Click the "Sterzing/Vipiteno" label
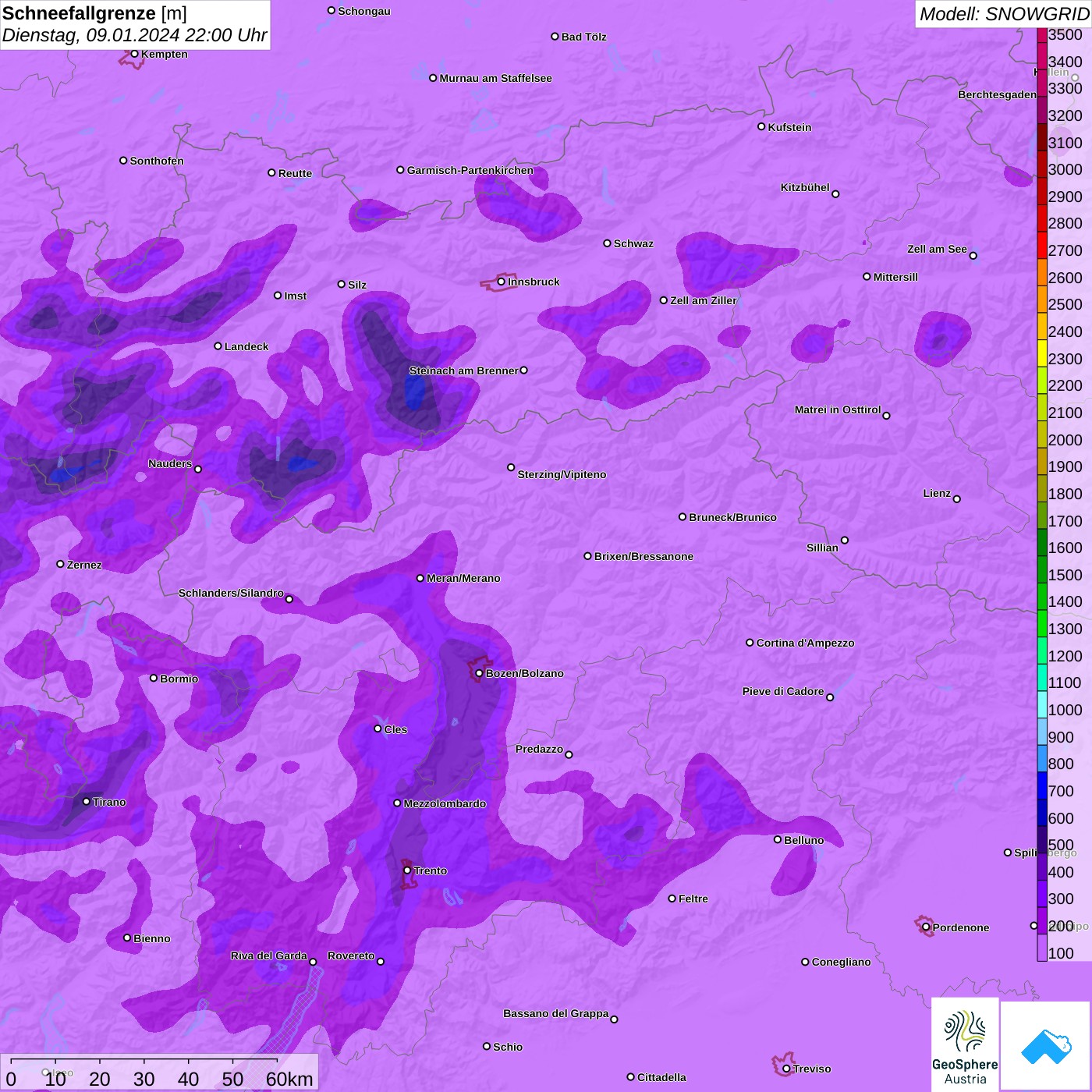Screen dimensions: 1092x1092 [x=562, y=474]
